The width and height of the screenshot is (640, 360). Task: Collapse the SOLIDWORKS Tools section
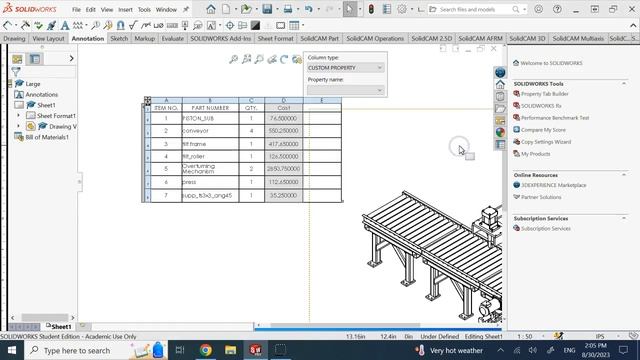[624, 84]
